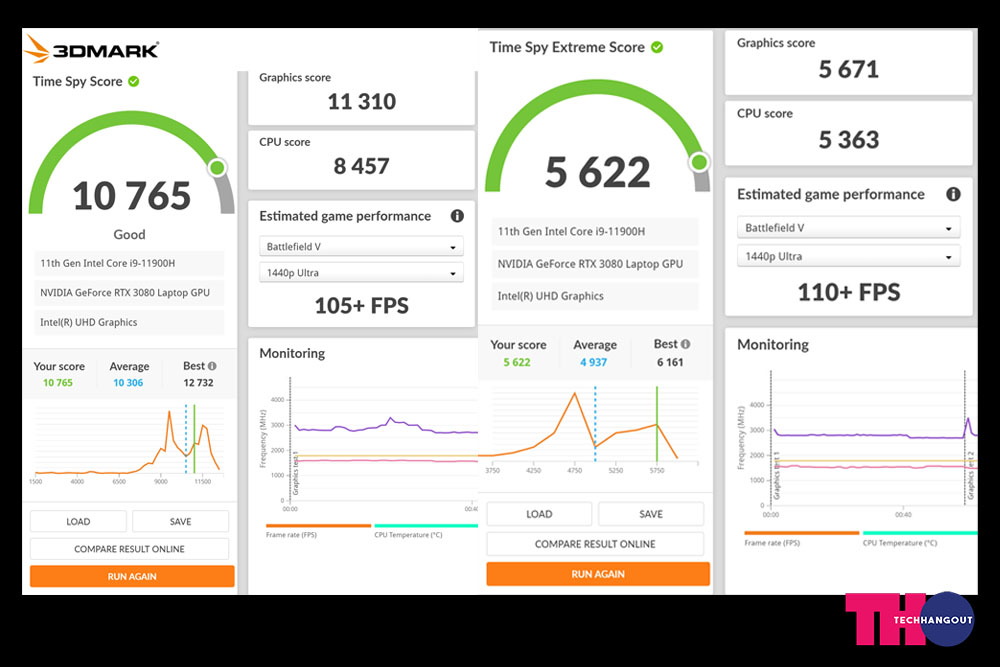The height and width of the screenshot is (667, 1000).
Task: Click teal CPU Temperature legend bar under right Monitoring
Action: (920, 533)
